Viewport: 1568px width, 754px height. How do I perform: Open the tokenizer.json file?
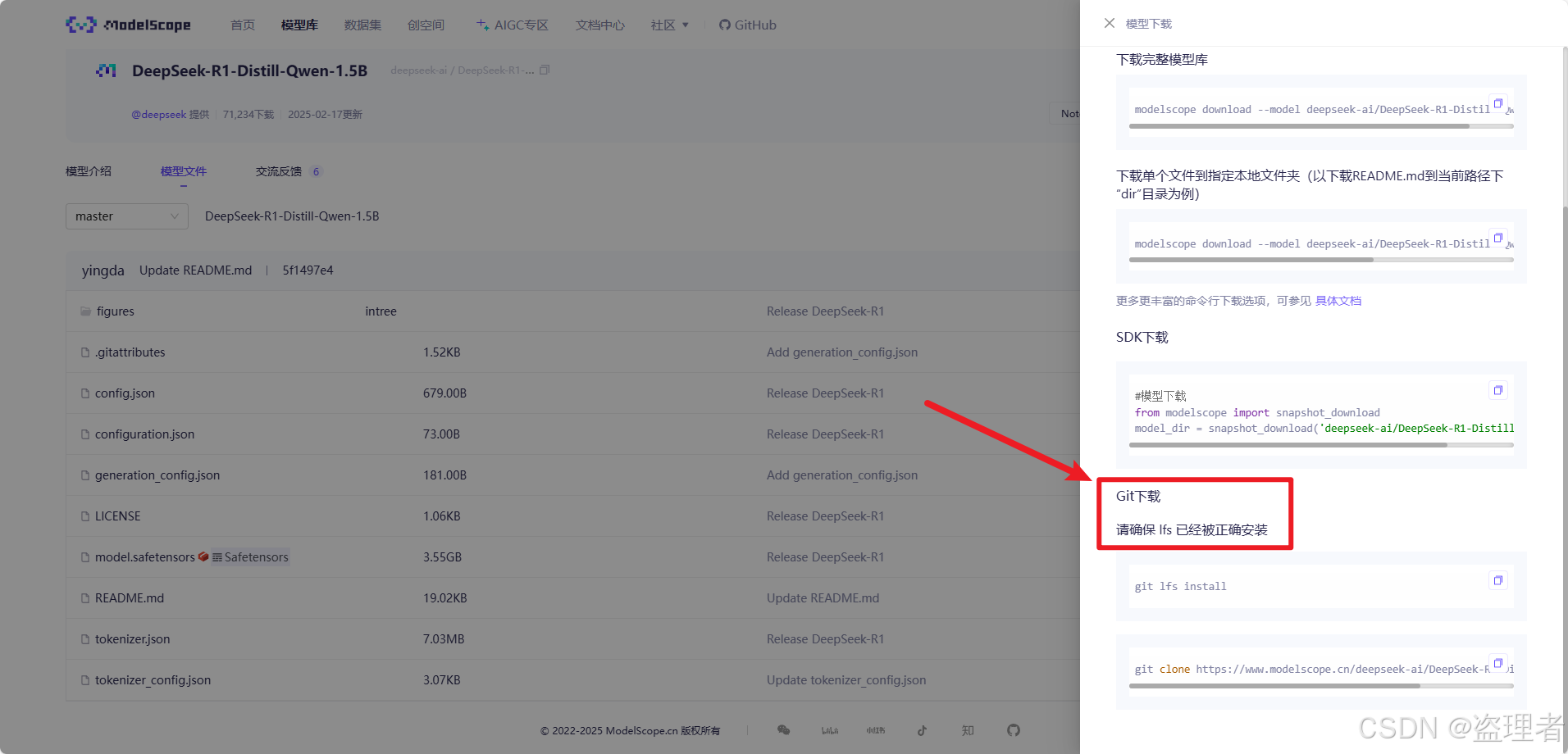coord(133,639)
